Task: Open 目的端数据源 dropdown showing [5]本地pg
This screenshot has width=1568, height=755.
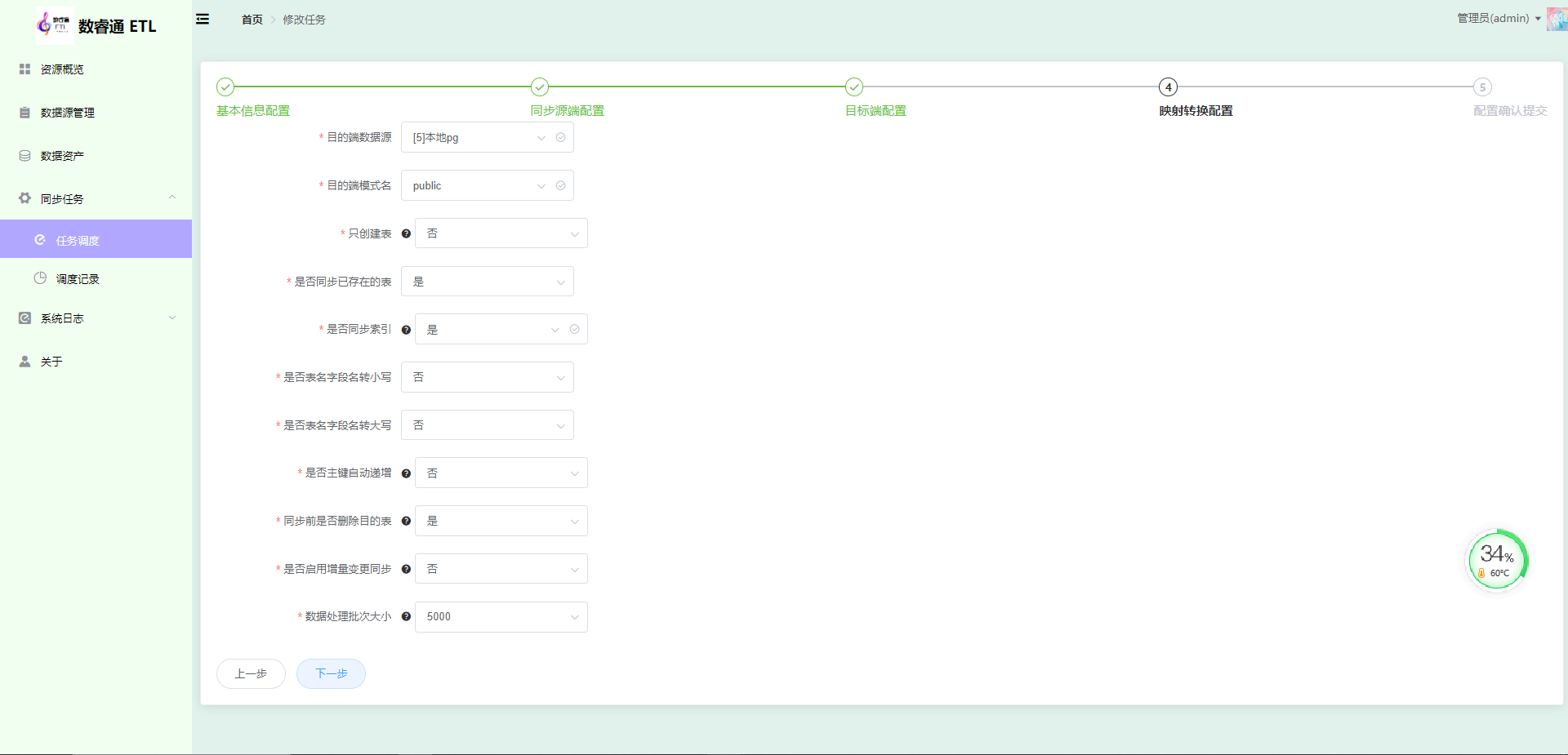Action: [x=487, y=138]
